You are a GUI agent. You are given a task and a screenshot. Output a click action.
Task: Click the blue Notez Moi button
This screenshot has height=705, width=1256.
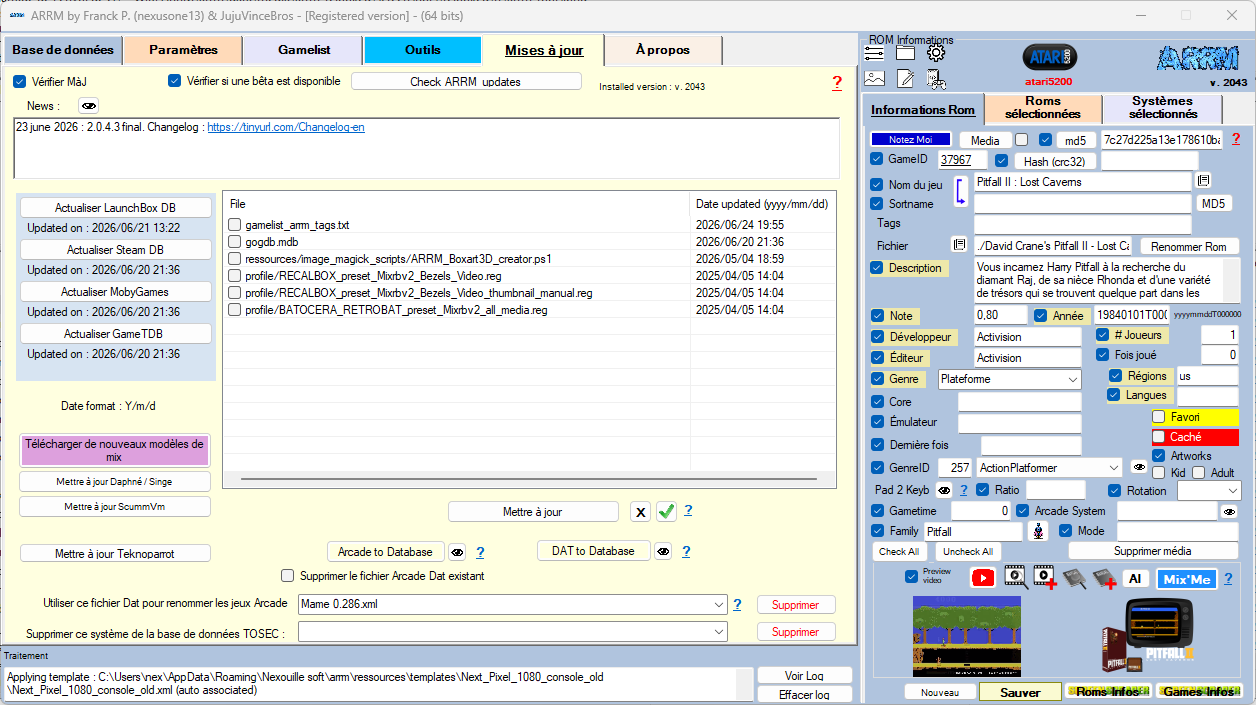[x=910, y=140]
